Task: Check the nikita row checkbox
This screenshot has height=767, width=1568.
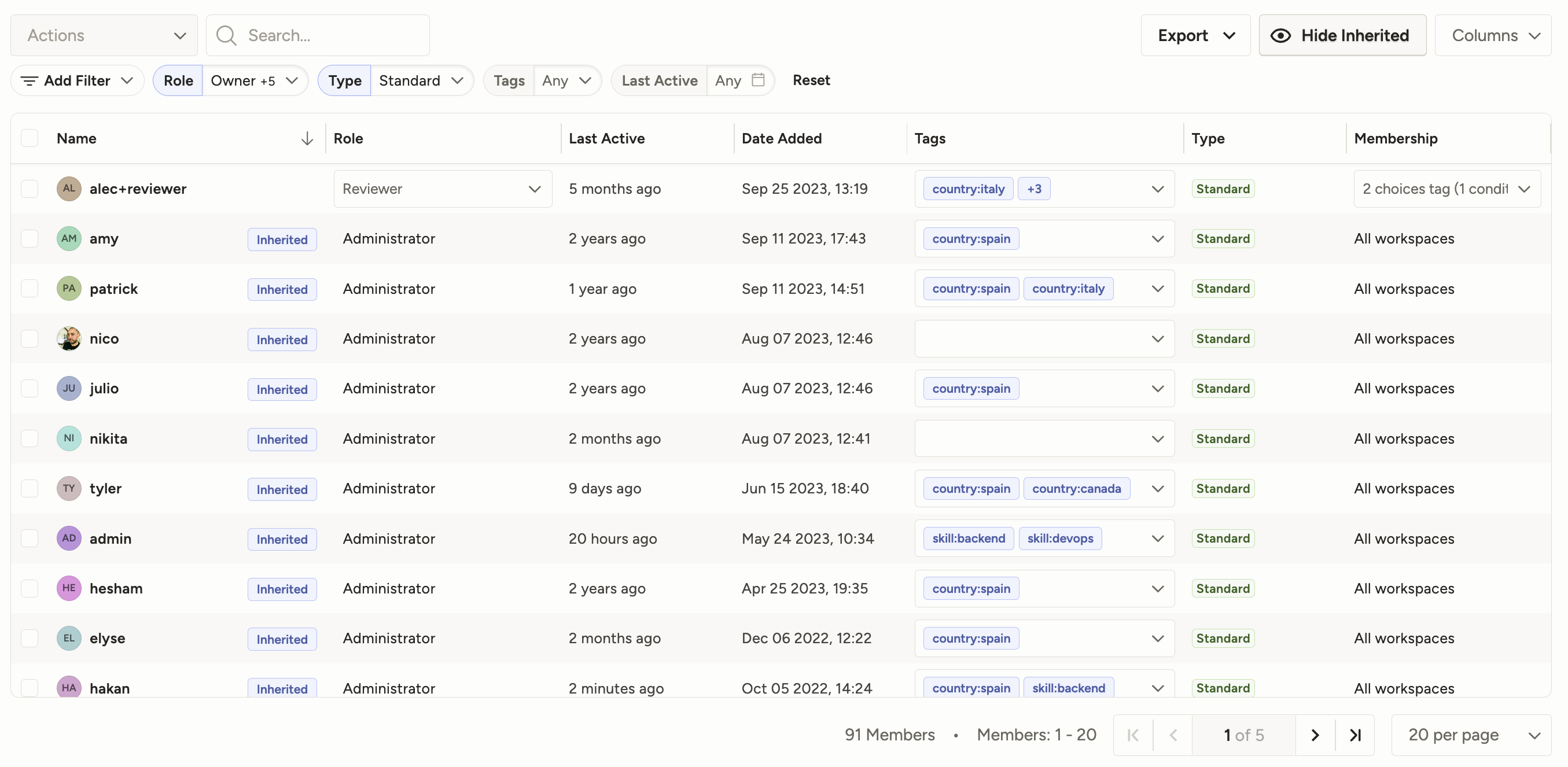Action: [x=29, y=438]
